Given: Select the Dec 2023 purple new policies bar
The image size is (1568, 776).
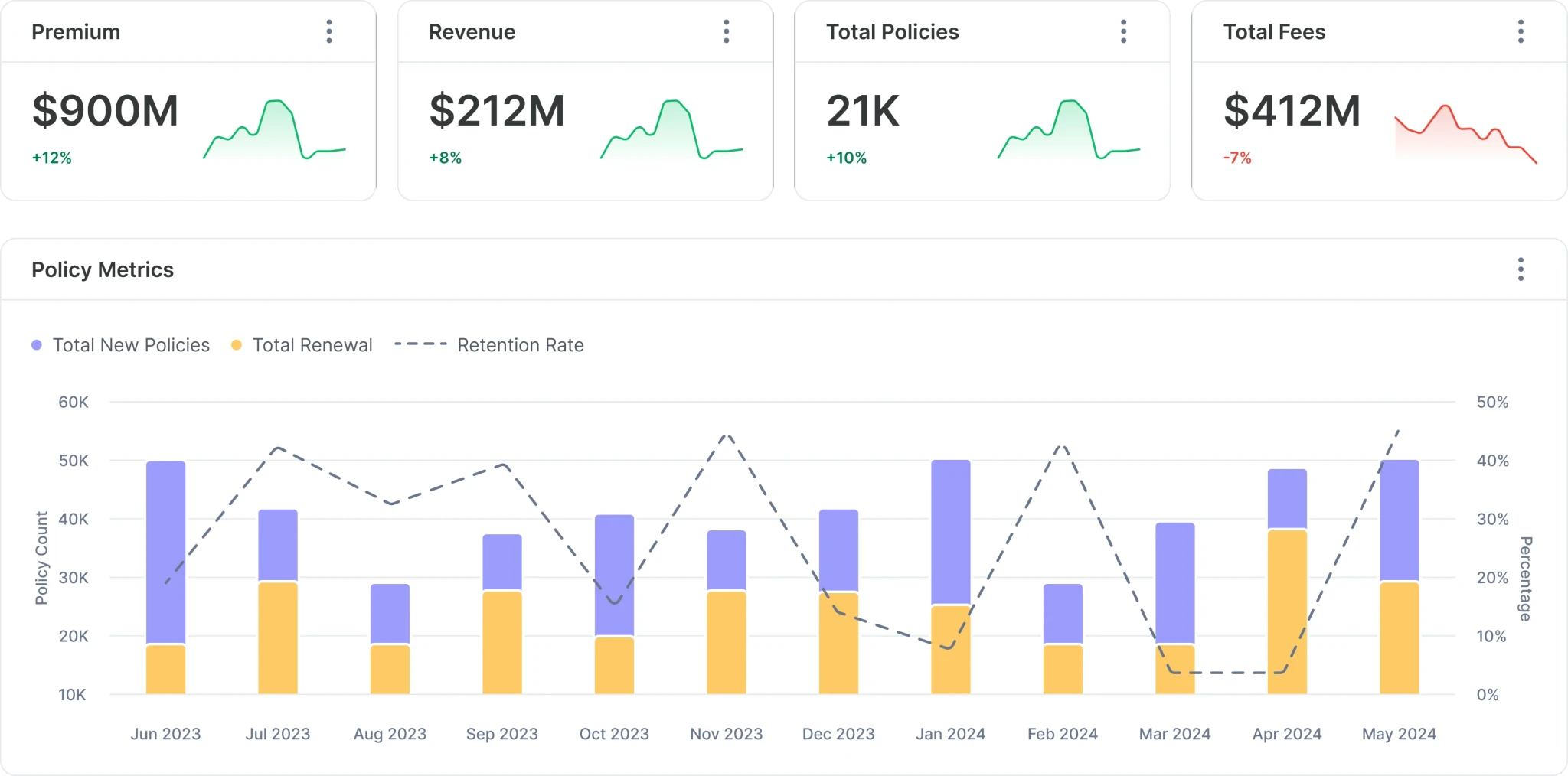Looking at the screenshot, I should (838, 550).
